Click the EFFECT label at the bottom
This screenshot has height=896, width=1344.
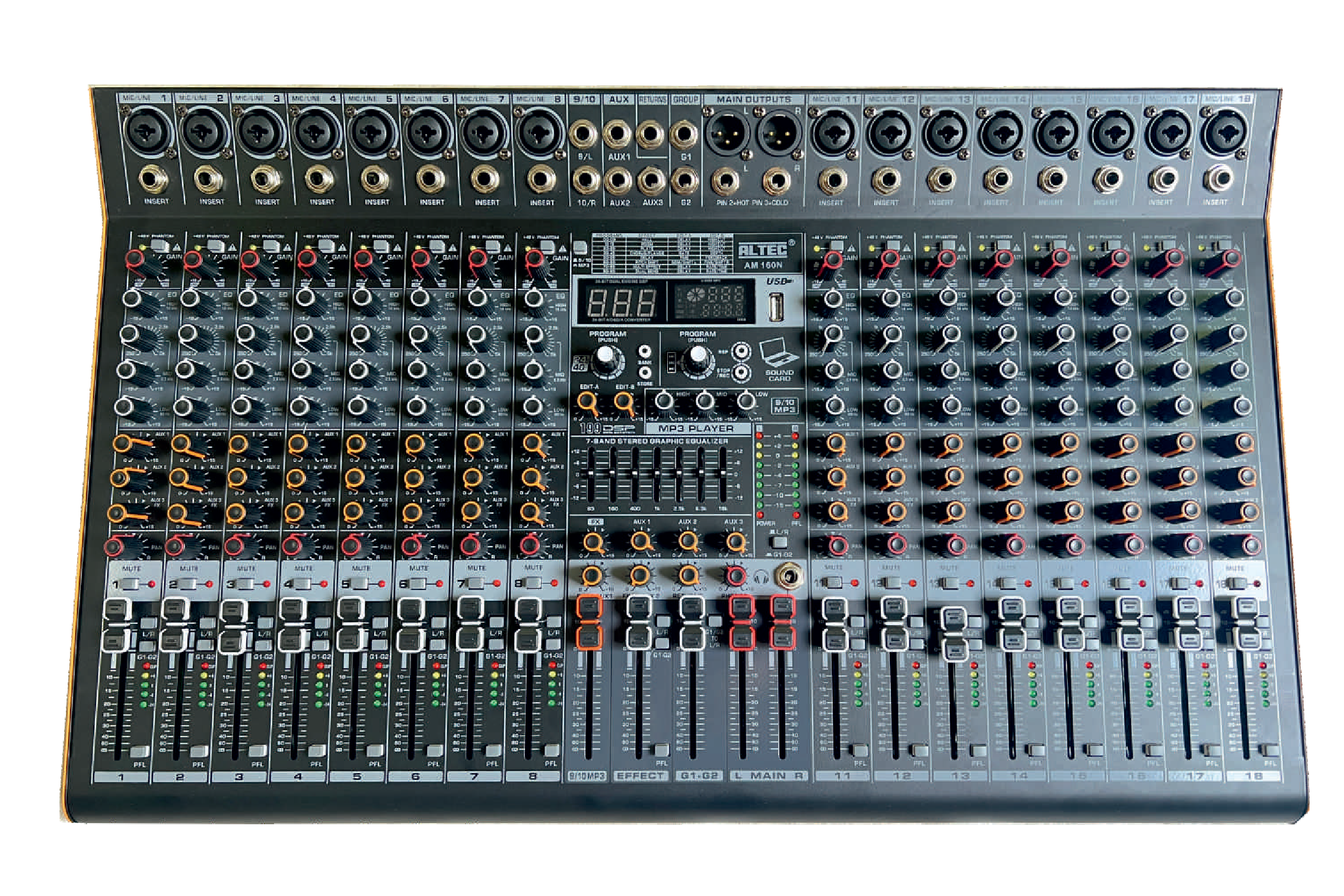click(641, 776)
